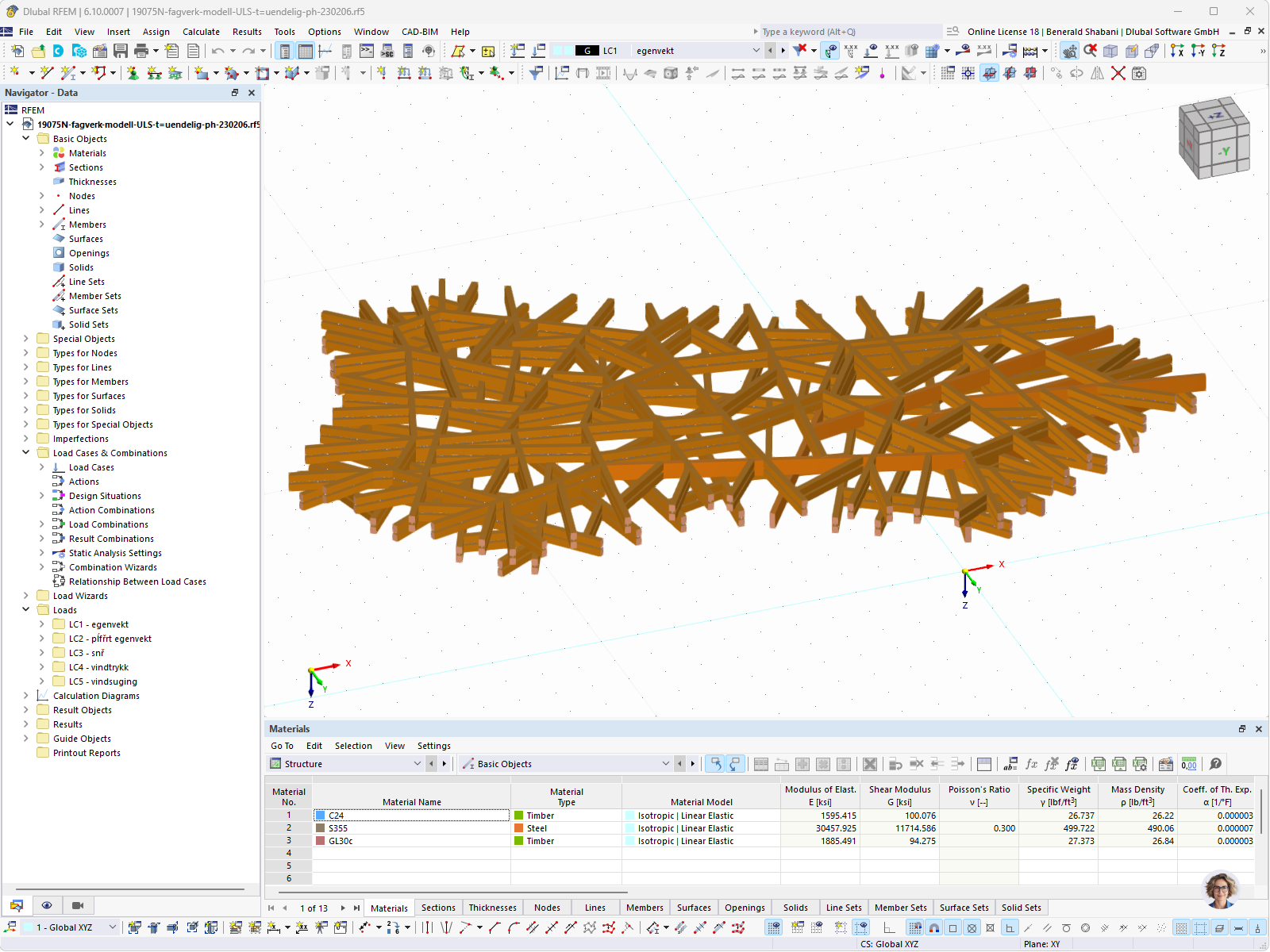1270x952 pixels.
Task: Toggle the visibility eye icon below the Navigator
Action: (47, 905)
